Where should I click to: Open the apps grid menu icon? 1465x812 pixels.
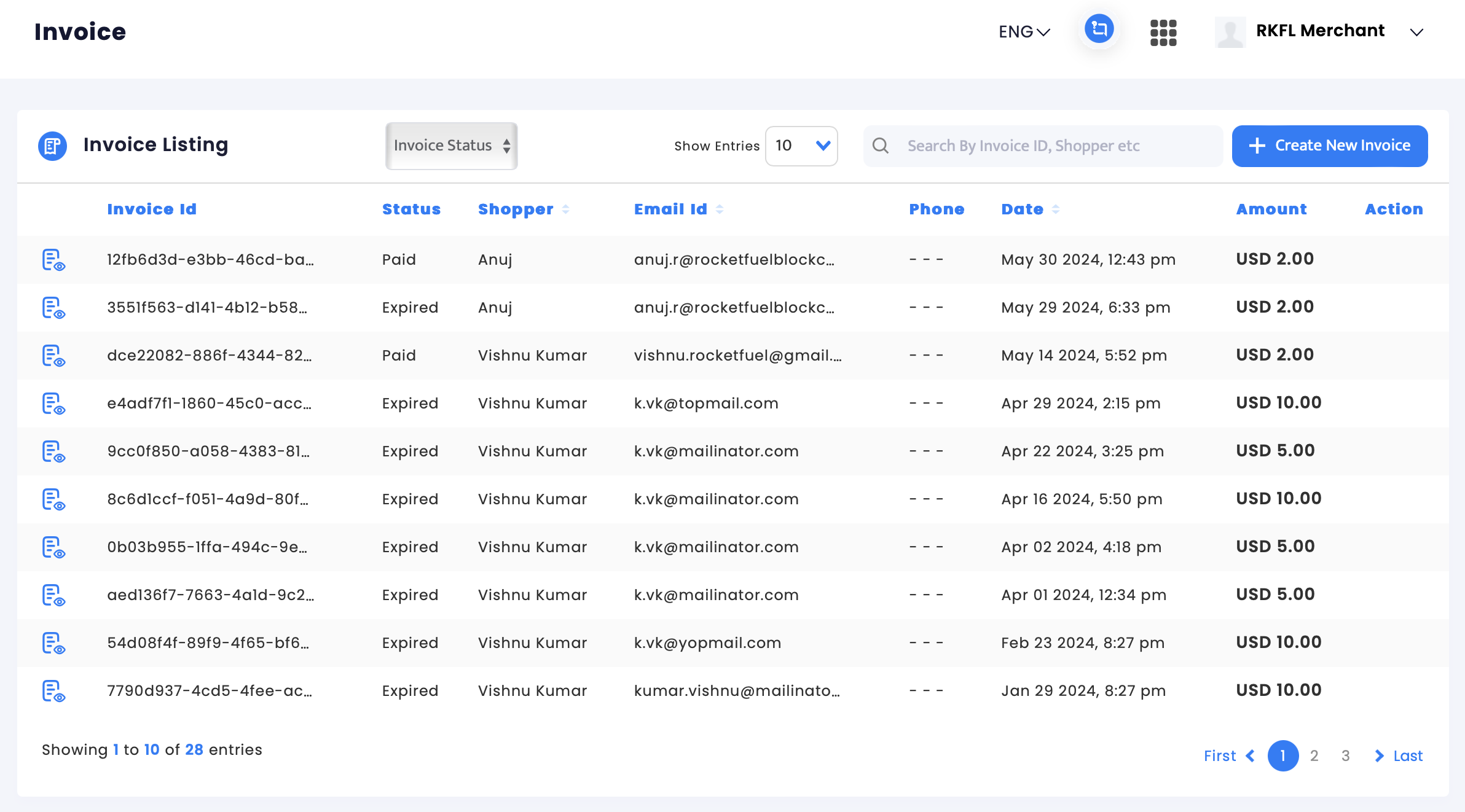tap(1163, 32)
